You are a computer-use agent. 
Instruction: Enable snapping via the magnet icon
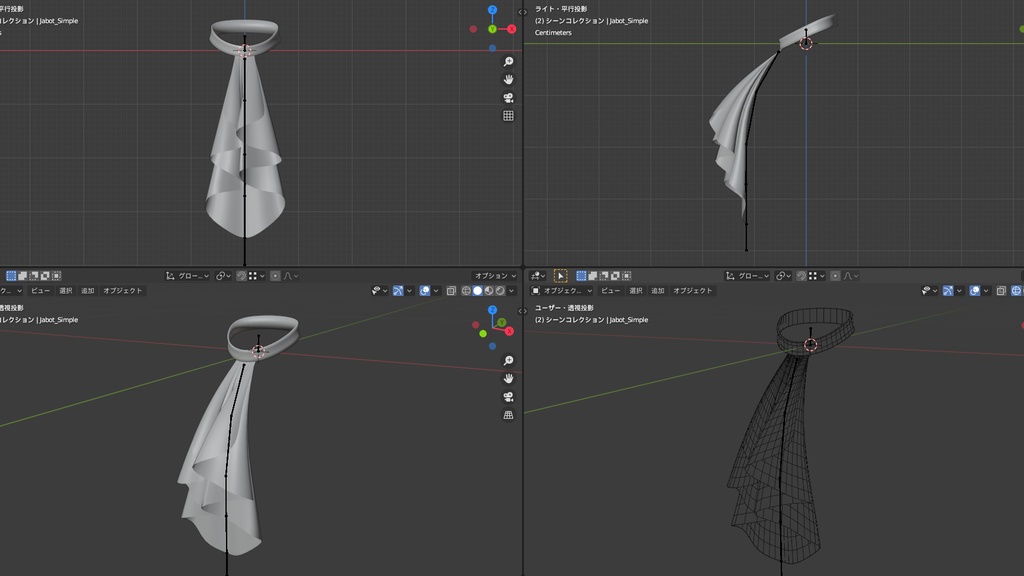coord(242,276)
